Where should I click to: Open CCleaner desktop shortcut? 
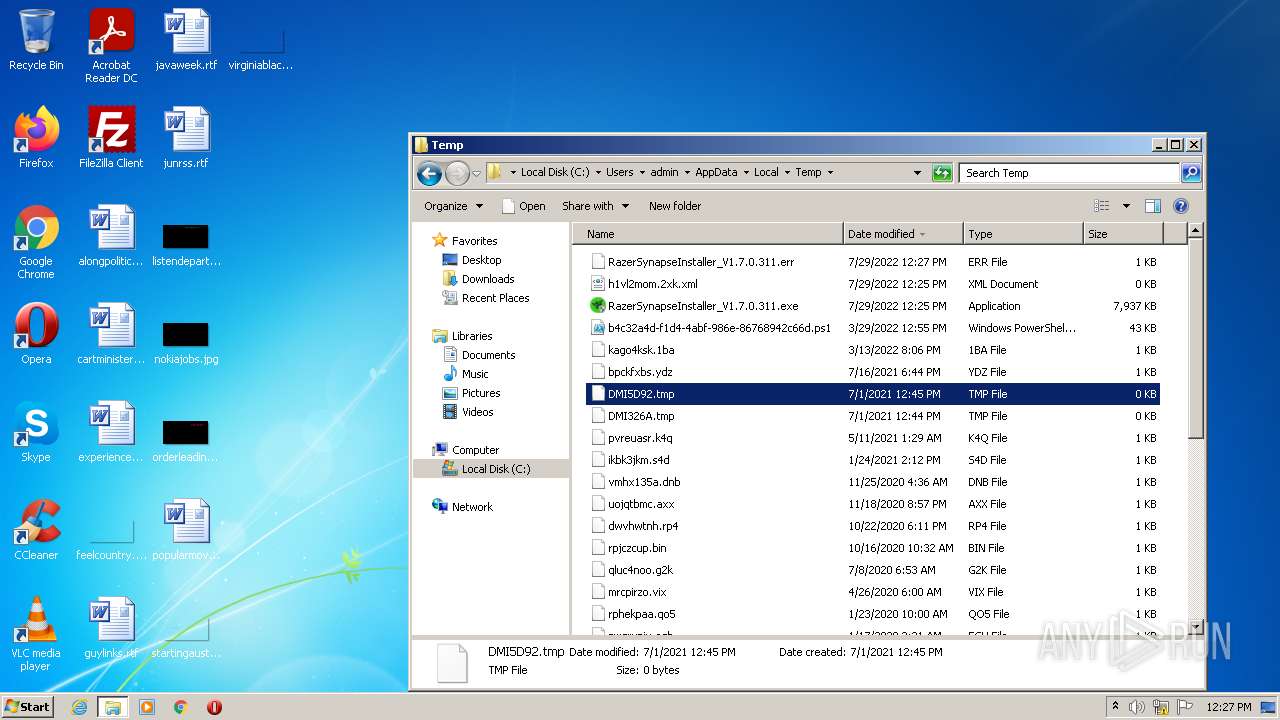tap(36, 531)
